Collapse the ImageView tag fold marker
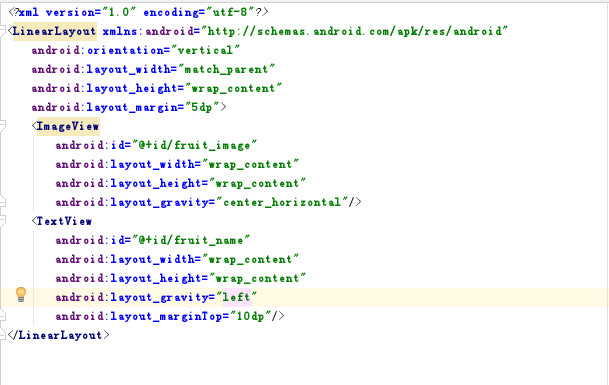Image resolution: width=609 pixels, height=385 pixels. [x=2, y=126]
